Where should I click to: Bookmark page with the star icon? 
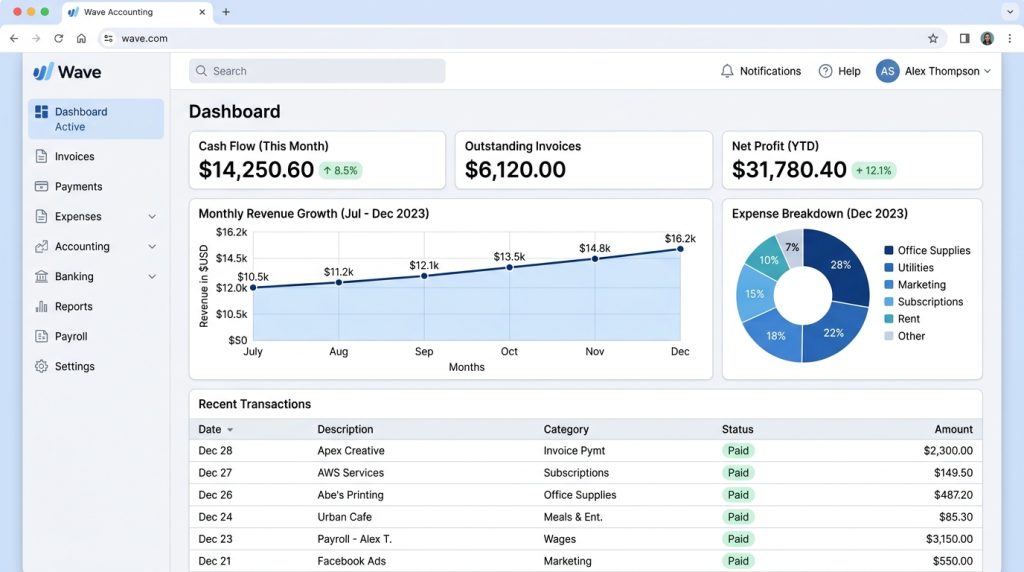[x=933, y=39]
